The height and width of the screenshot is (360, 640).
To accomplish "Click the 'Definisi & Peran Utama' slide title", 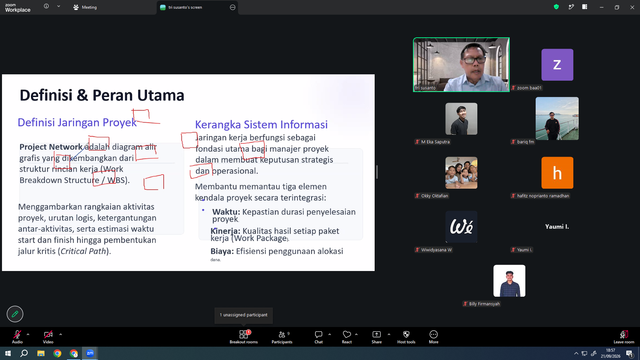I will (x=102, y=95).
